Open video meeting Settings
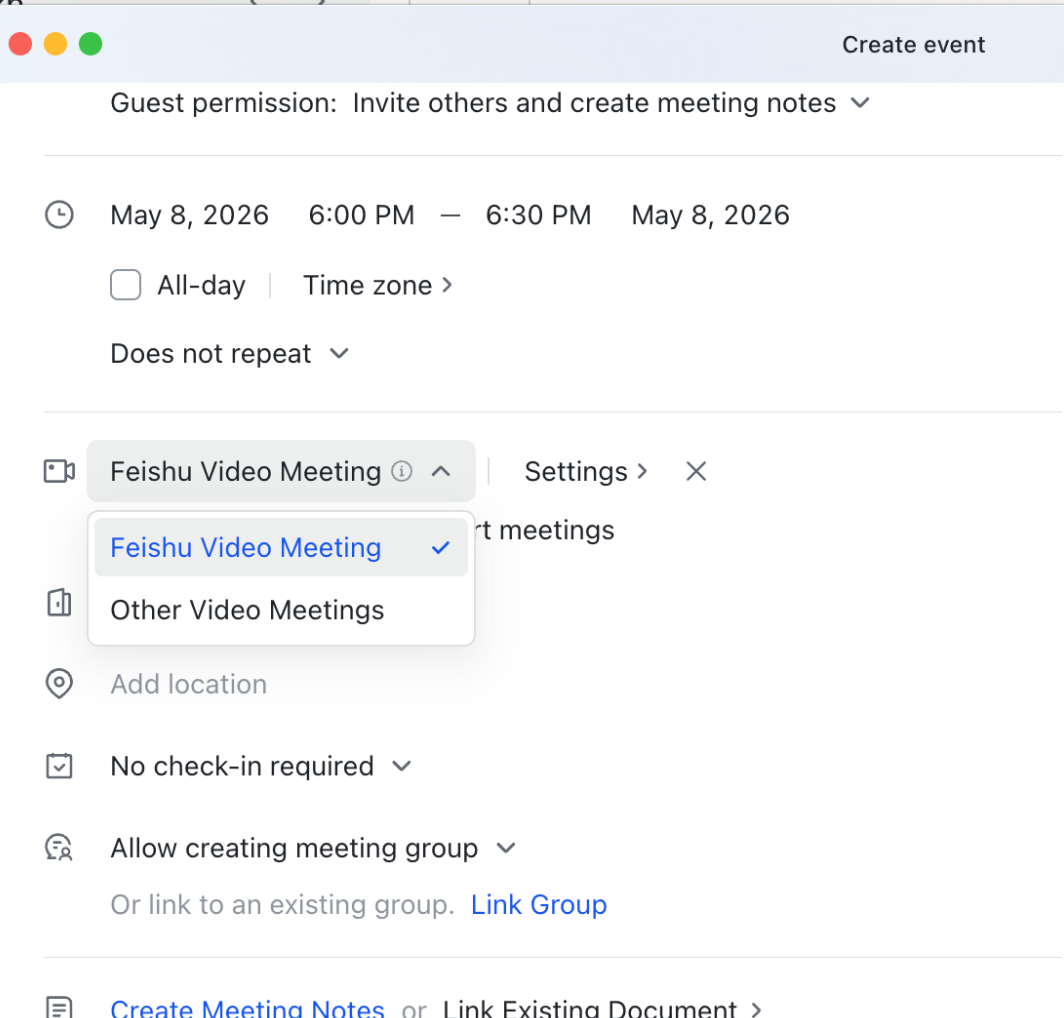This screenshot has height=1018, width=1064. click(586, 471)
